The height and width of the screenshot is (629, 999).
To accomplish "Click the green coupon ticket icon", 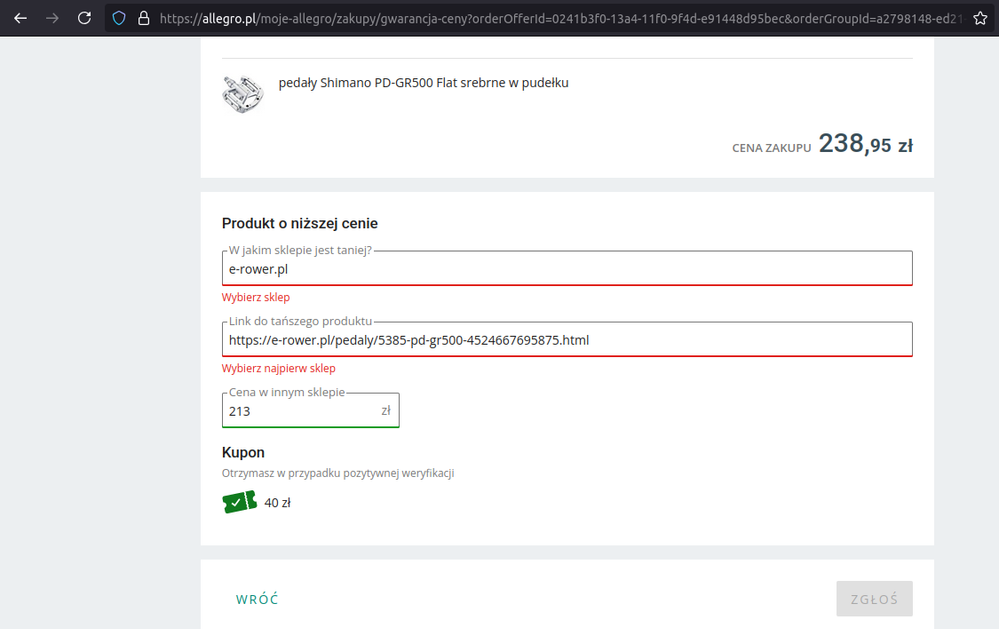I will pos(239,502).
